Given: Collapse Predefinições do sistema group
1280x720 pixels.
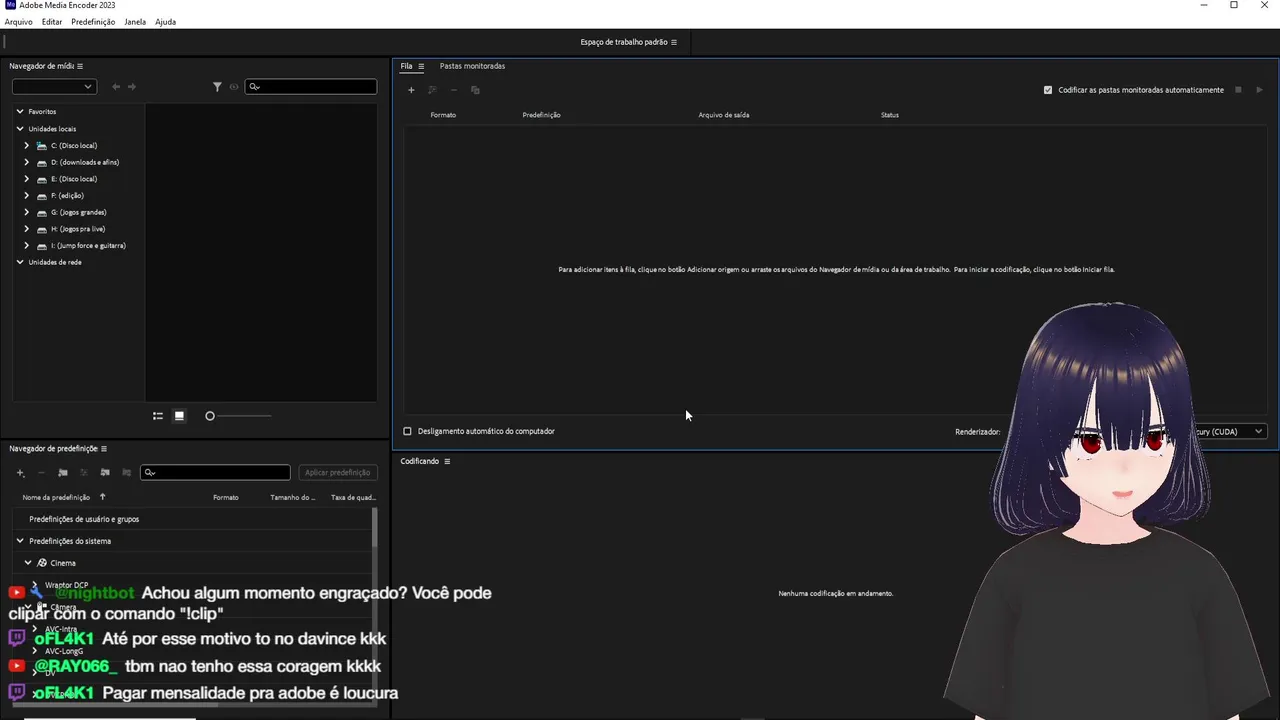Looking at the screenshot, I should click(x=19, y=541).
